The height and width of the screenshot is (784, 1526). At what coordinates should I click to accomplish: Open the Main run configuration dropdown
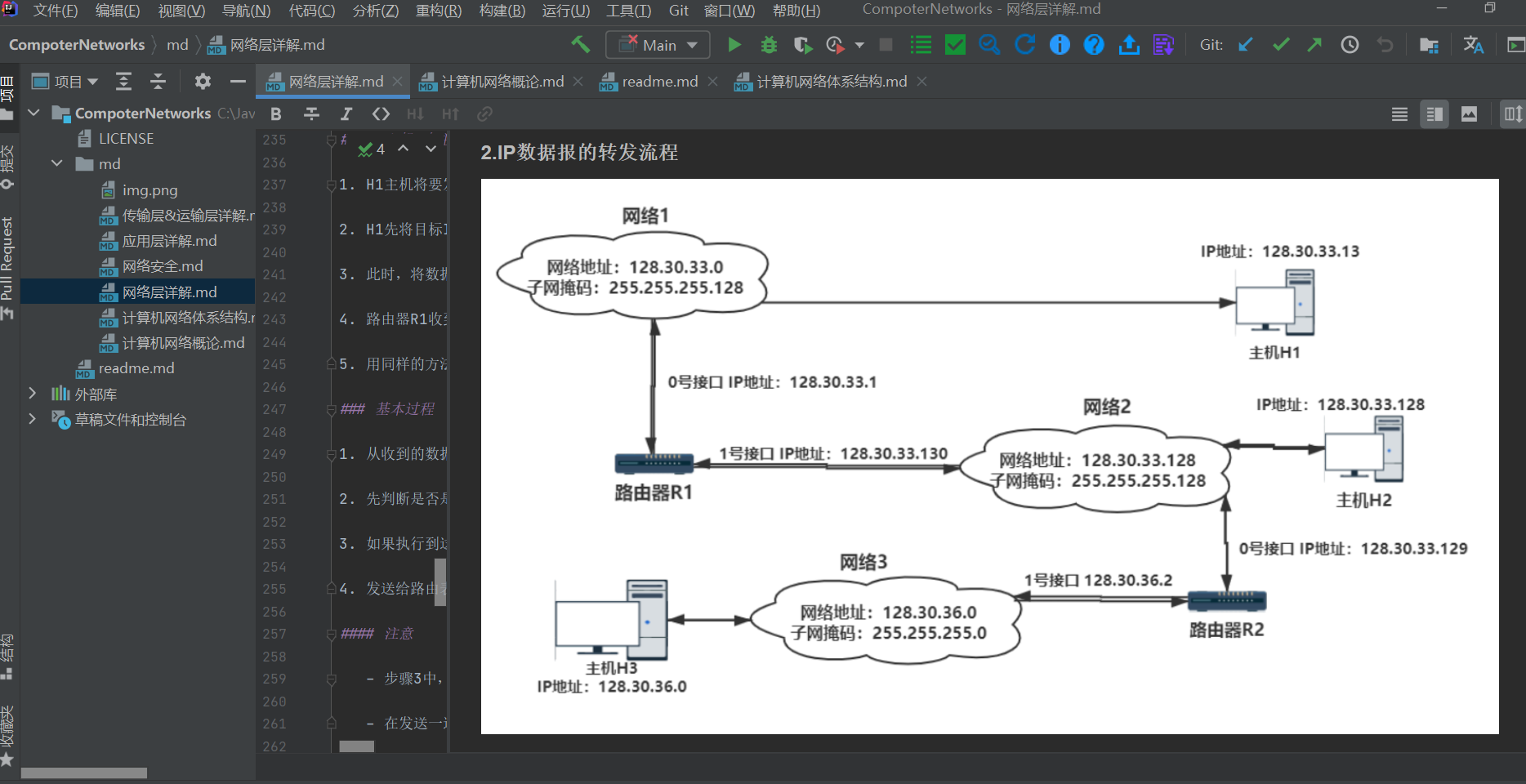coord(658,45)
